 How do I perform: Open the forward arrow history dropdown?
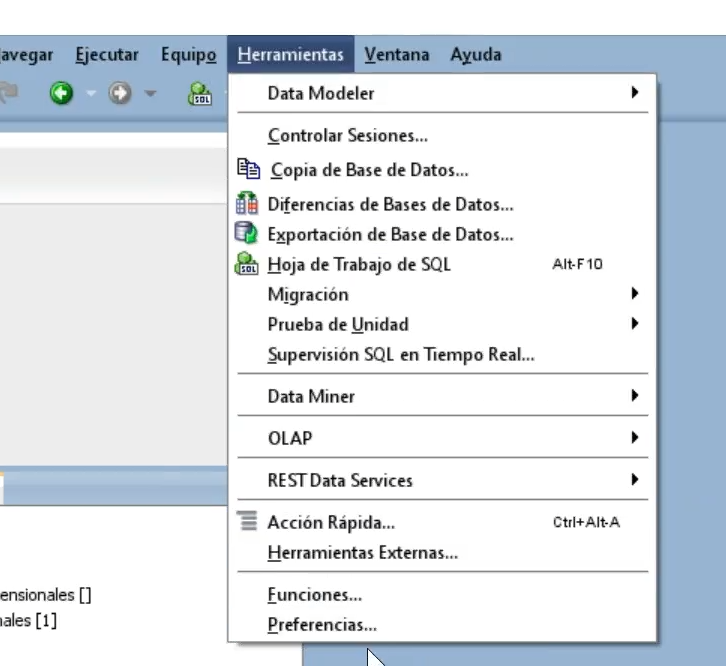(150, 94)
